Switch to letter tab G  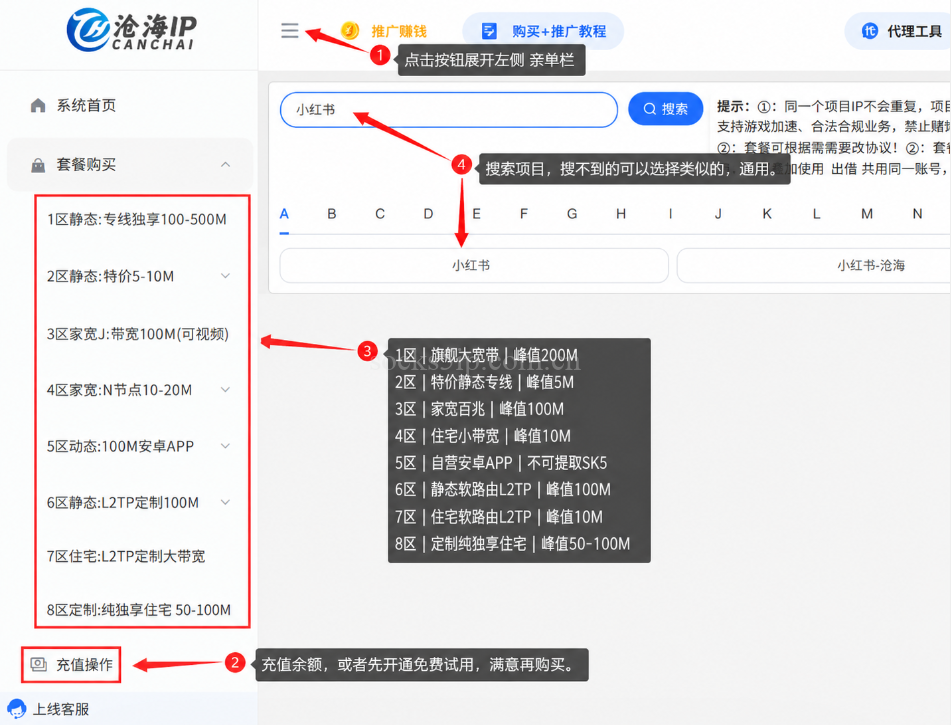[572, 214]
